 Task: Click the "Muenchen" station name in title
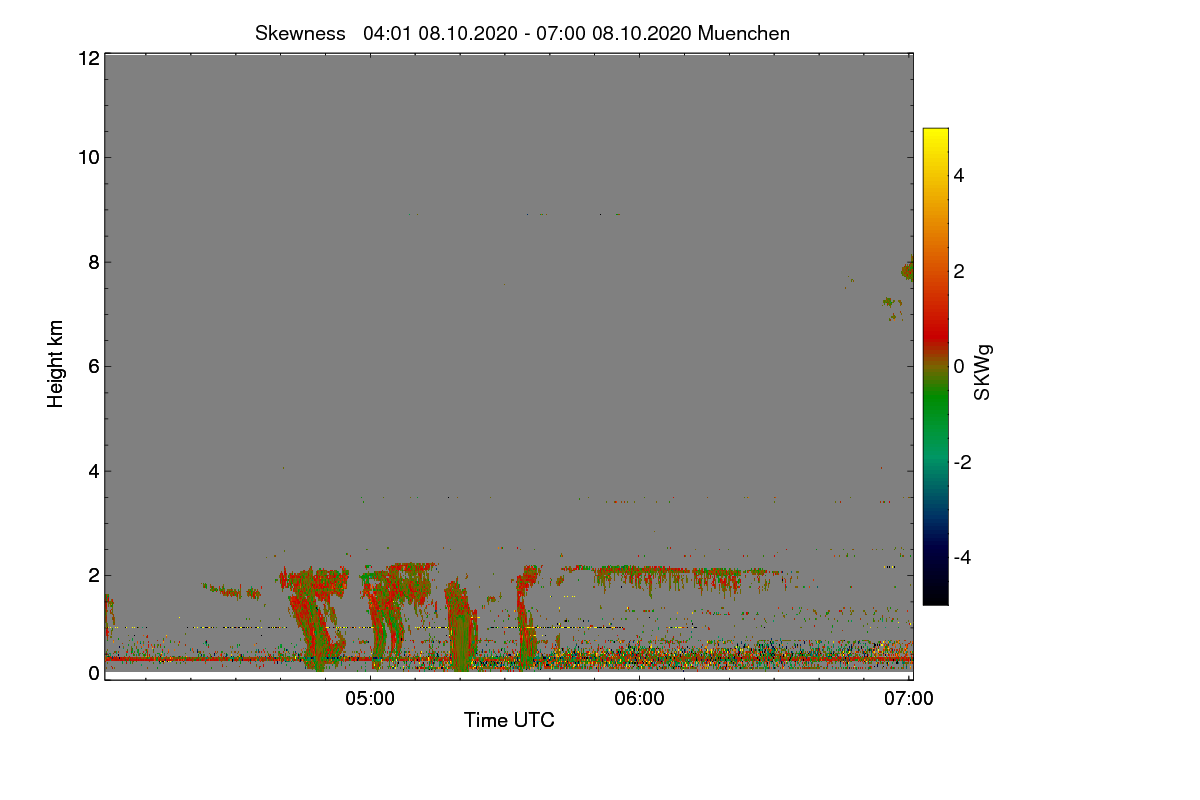(x=744, y=33)
